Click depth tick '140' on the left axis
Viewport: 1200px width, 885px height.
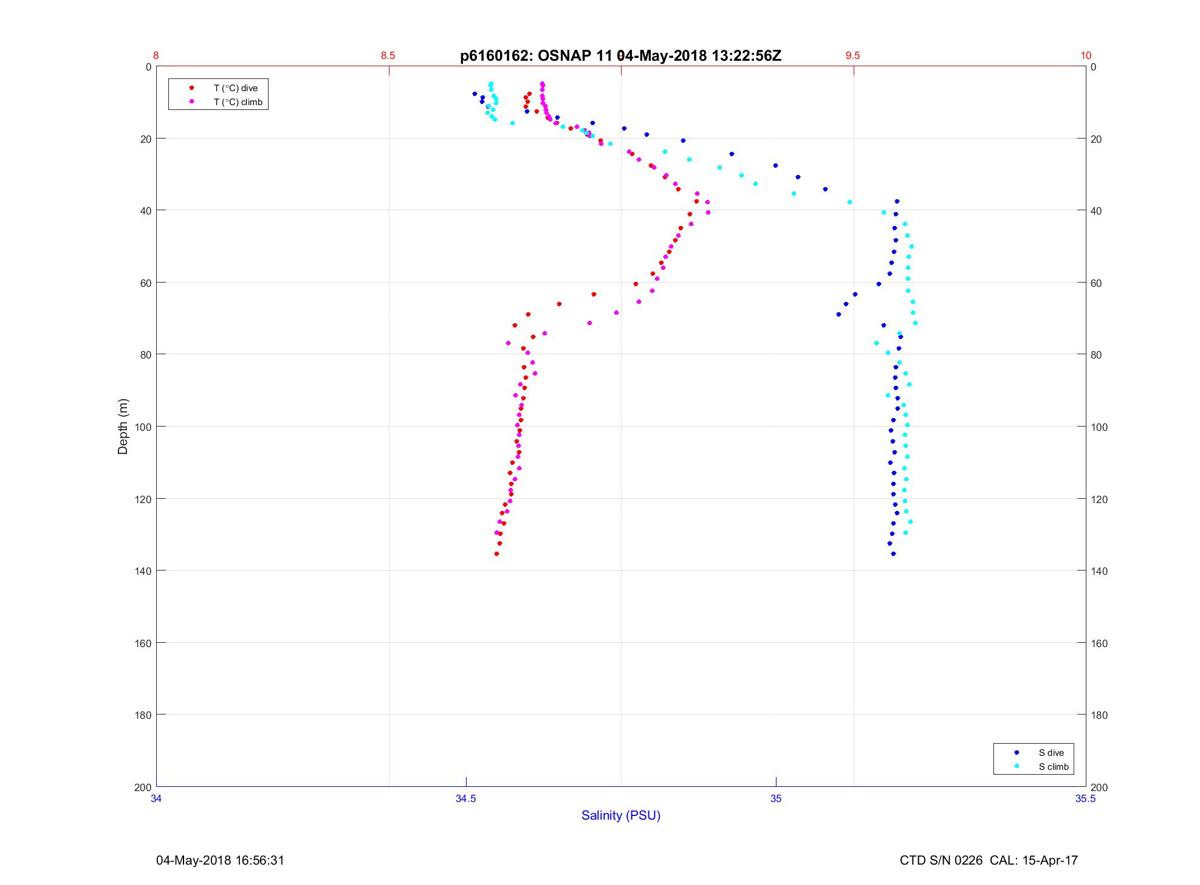142,571
